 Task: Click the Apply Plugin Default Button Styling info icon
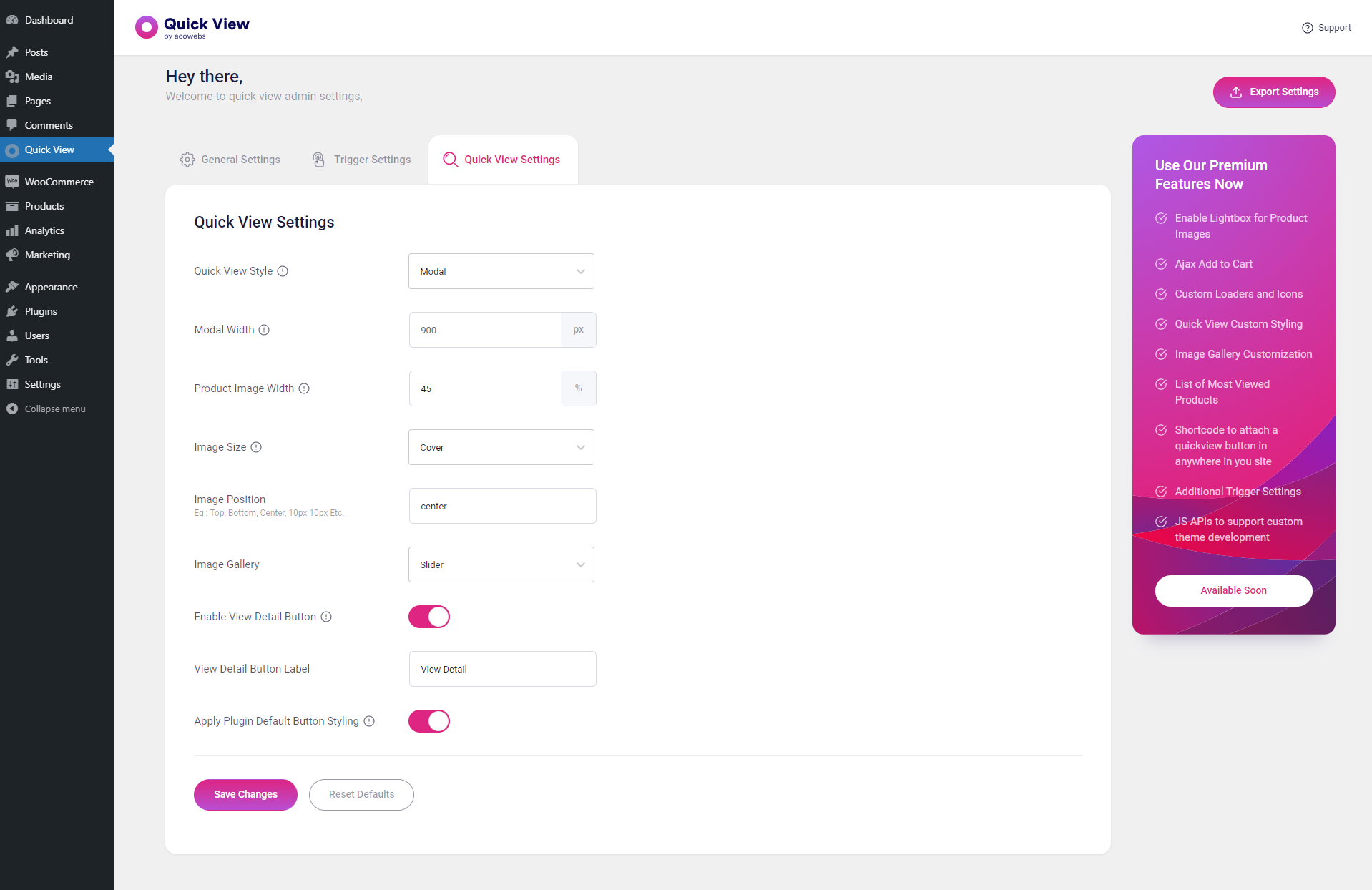(x=369, y=721)
